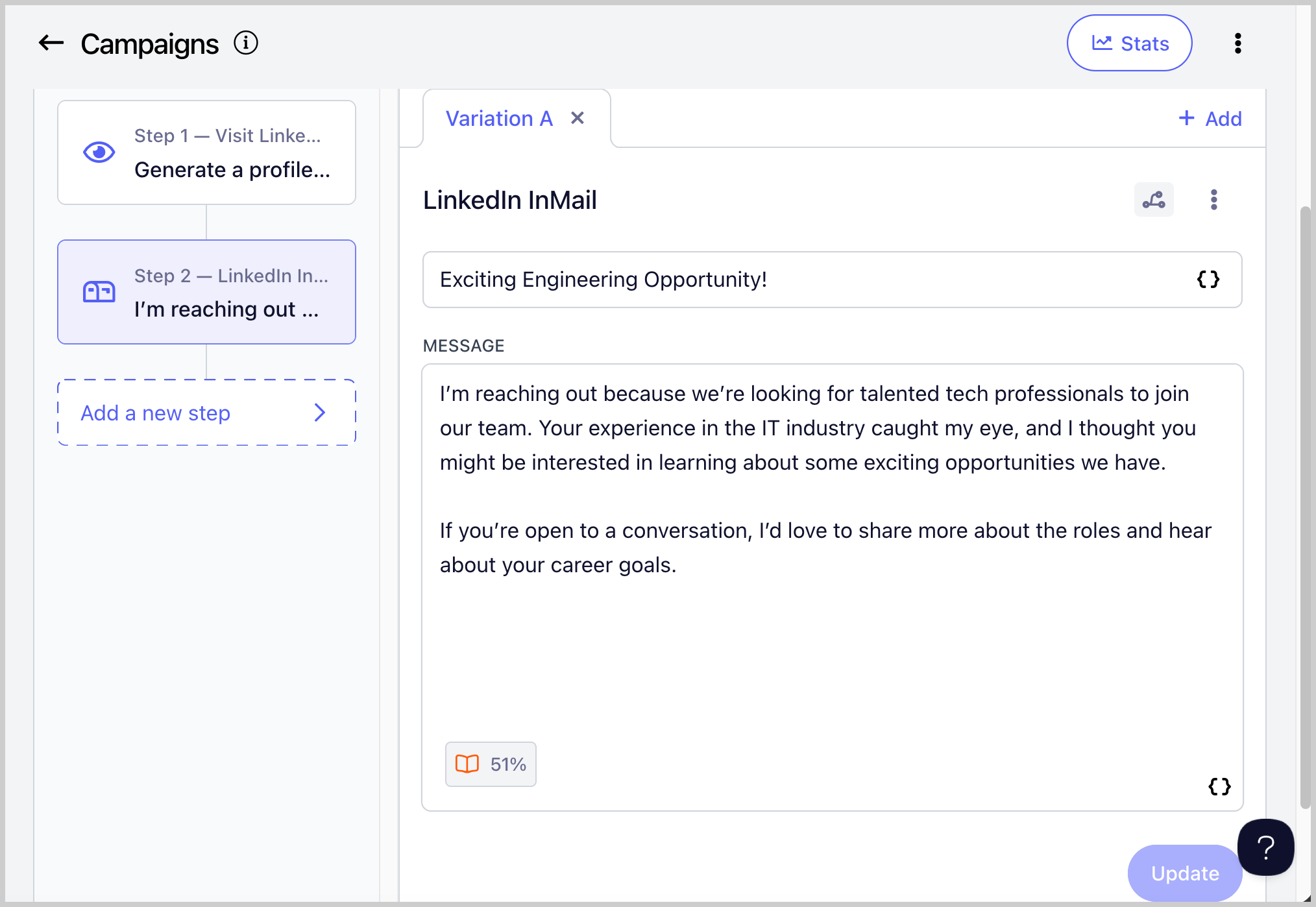
Task: Expand Add a new step chevron
Action: tap(320, 413)
